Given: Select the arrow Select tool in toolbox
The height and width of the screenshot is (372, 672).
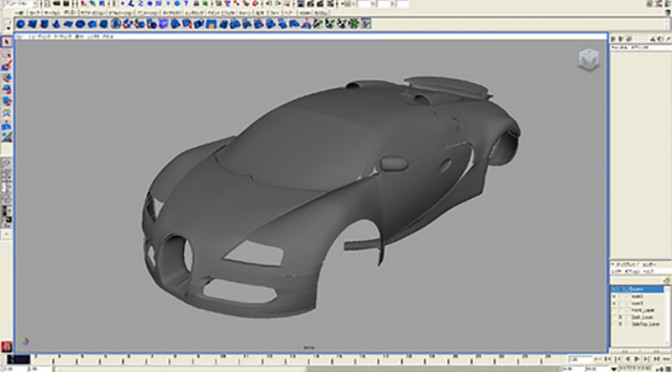Looking at the screenshot, I should (6, 42).
